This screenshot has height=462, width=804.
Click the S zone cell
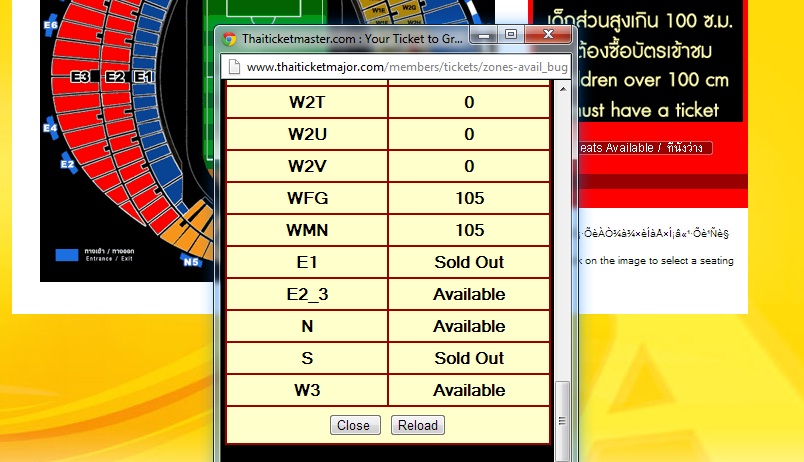(307, 358)
